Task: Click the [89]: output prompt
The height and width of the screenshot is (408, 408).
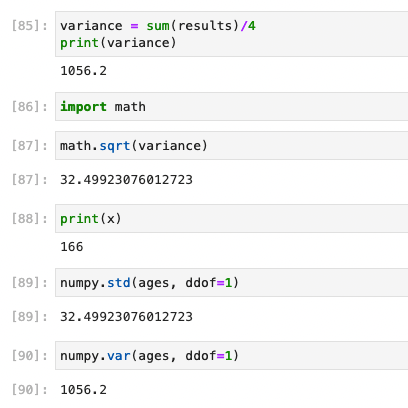Action: pos(30,317)
